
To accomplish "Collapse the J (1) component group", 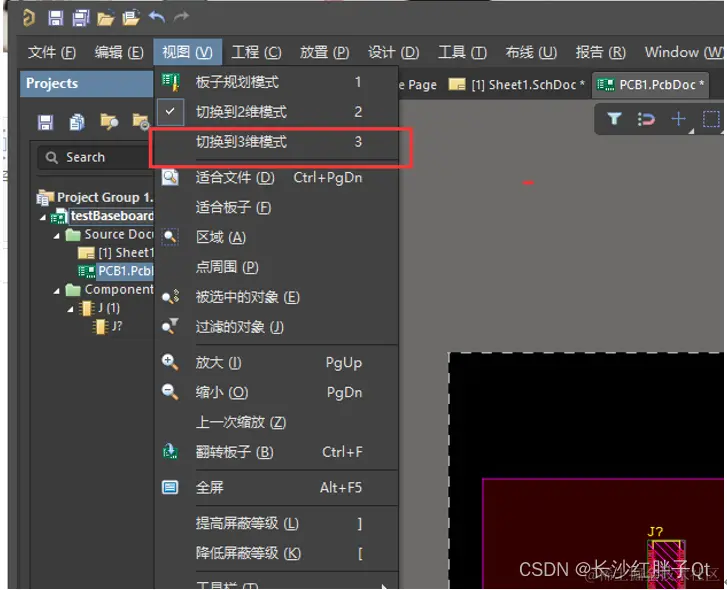I will pyautogui.click(x=70, y=309).
